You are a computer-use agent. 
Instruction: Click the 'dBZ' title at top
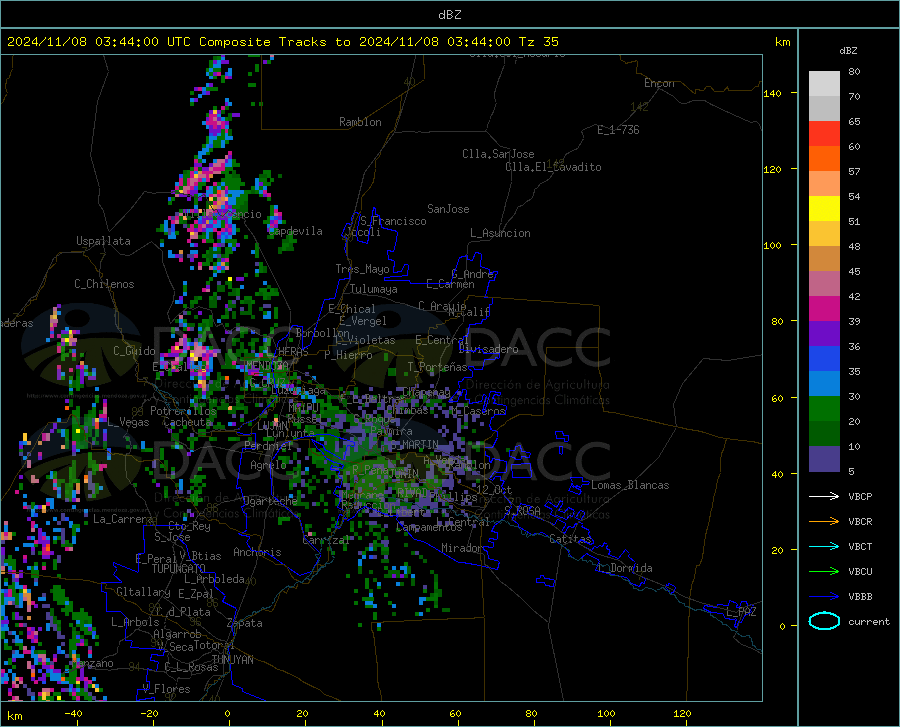449,15
